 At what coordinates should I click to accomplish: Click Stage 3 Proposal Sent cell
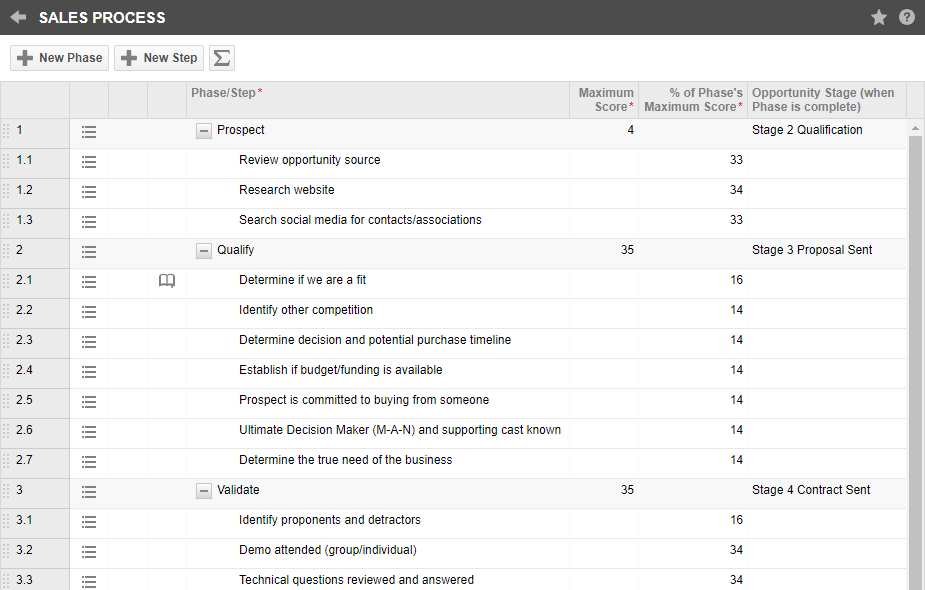click(x=812, y=250)
